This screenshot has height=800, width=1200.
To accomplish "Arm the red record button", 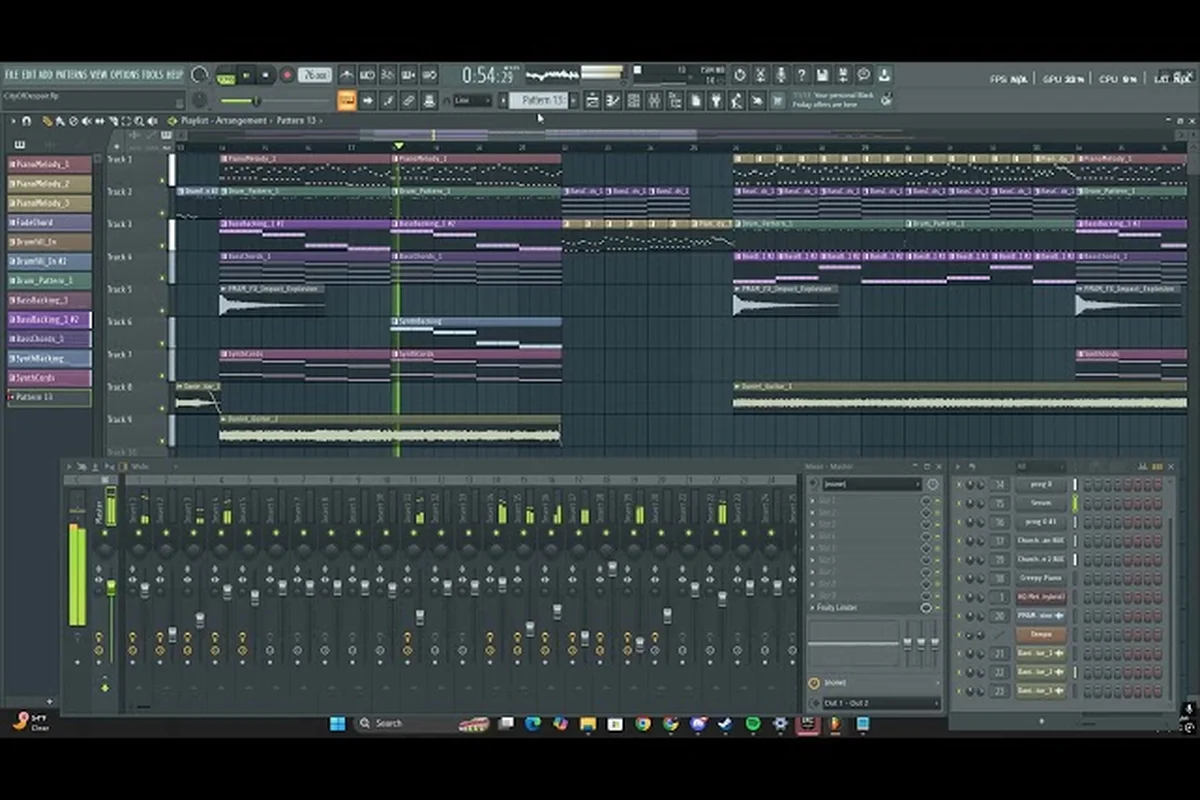I will [287, 75].
